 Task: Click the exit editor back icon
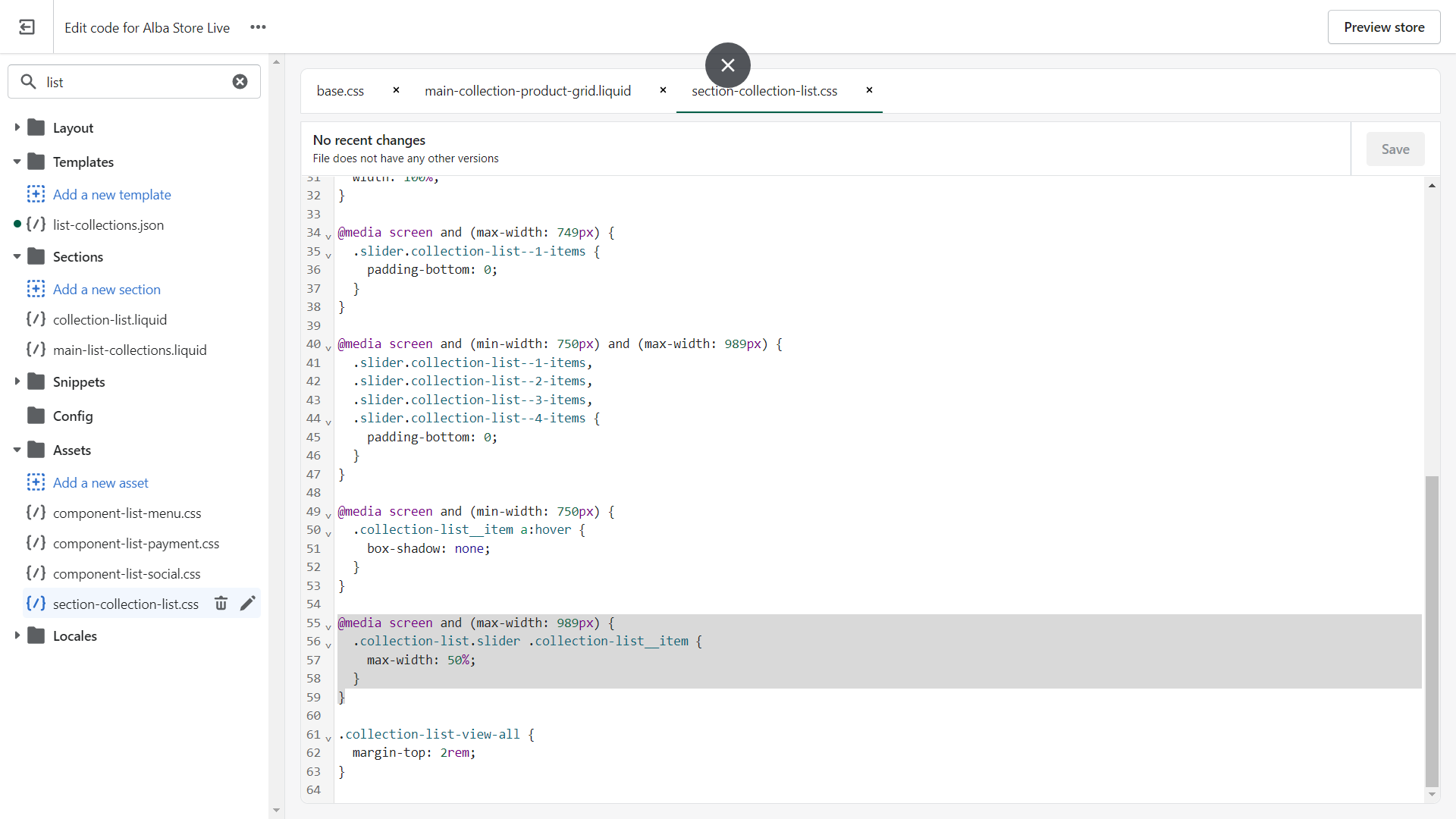click(27, 27)
